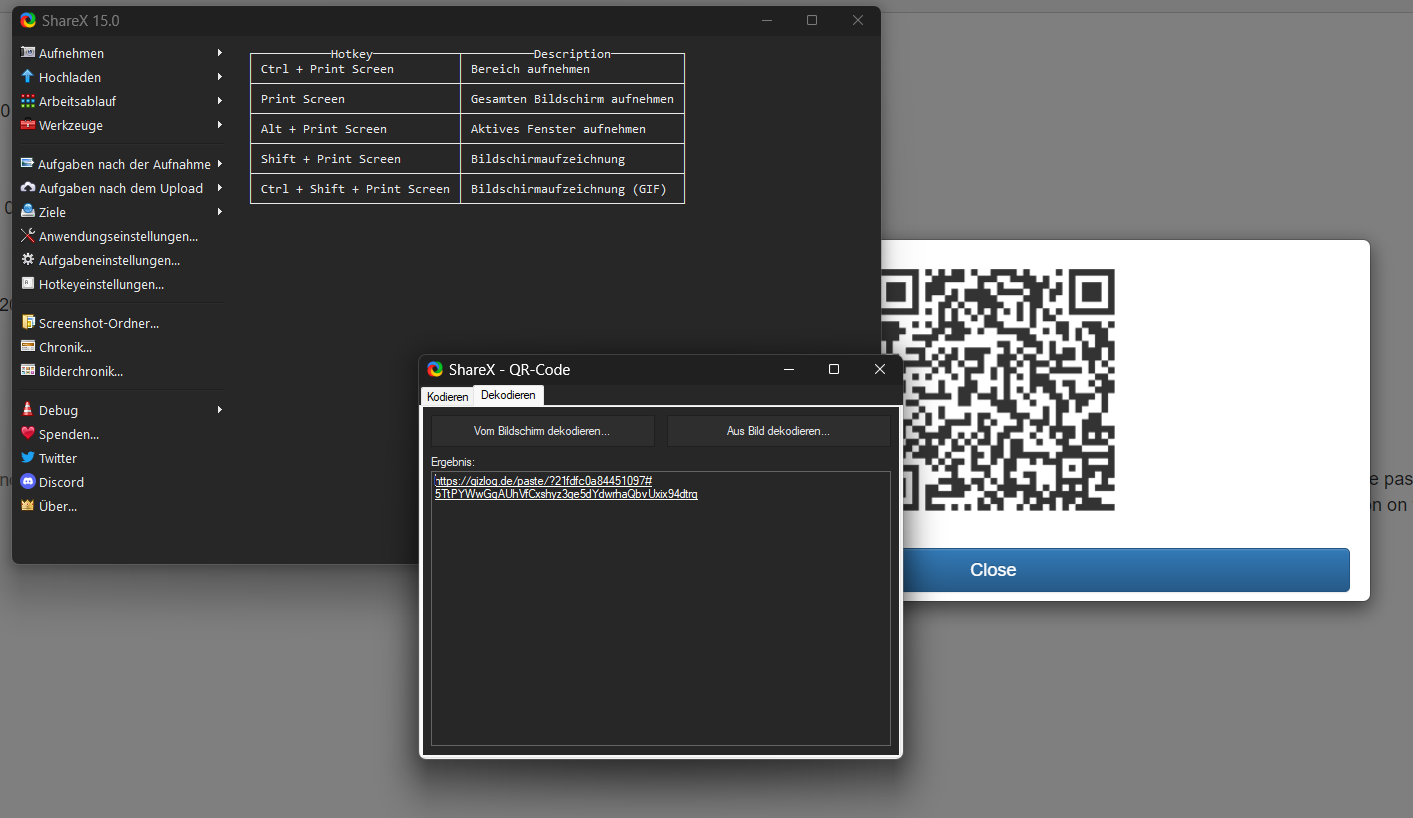This screenshot has width=1413, height=818.
Task: Click the Werkzeuge toolbox icon
Action: (28, 125)
